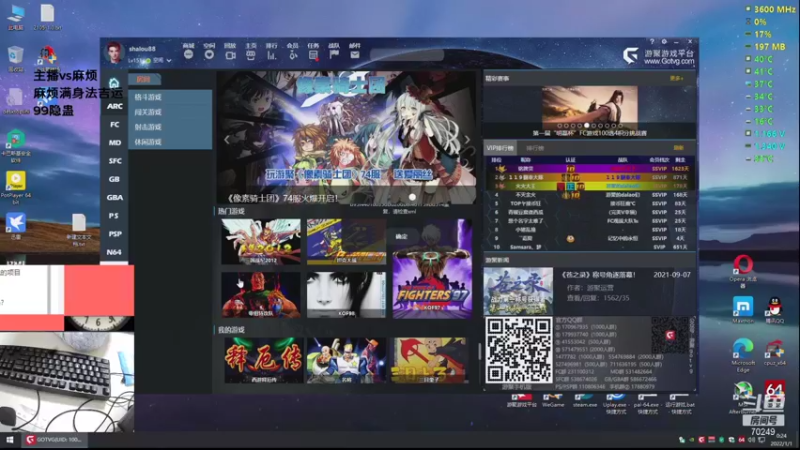The image size is (800, 450).
Task: Open the KOF97 Fighters game thumbnail
Action: (432, 269)
